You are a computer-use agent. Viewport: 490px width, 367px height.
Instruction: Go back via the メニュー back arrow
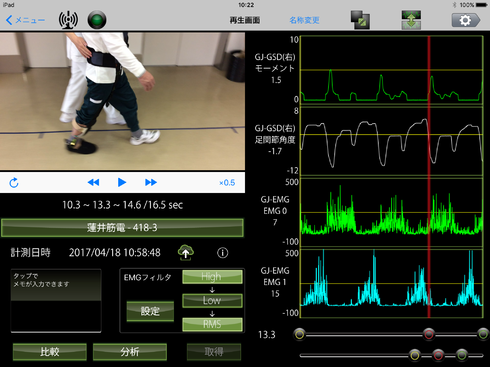pyautogui.click(x=25, y=20)
